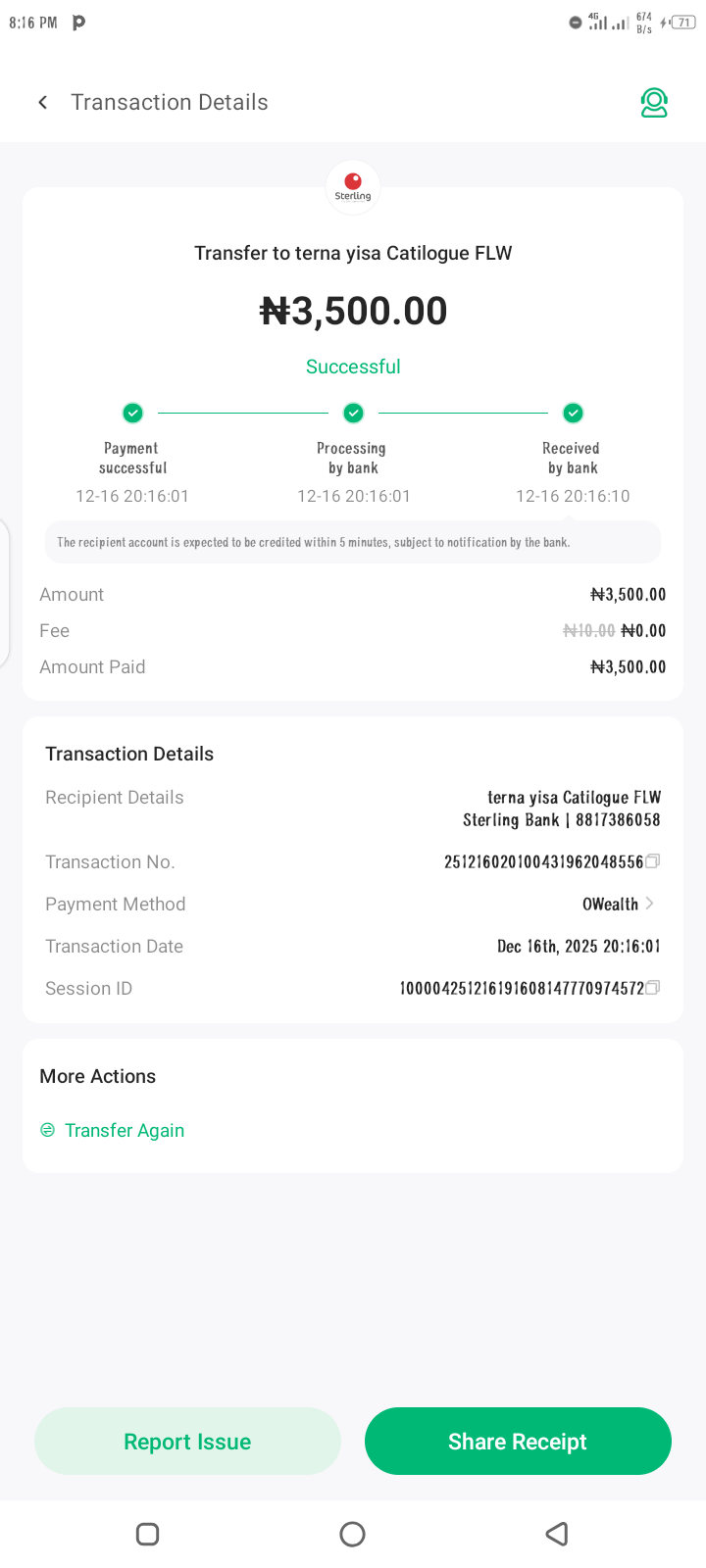
Task: Expand the OWealth payment method chevron
Action: pos(649,904)
